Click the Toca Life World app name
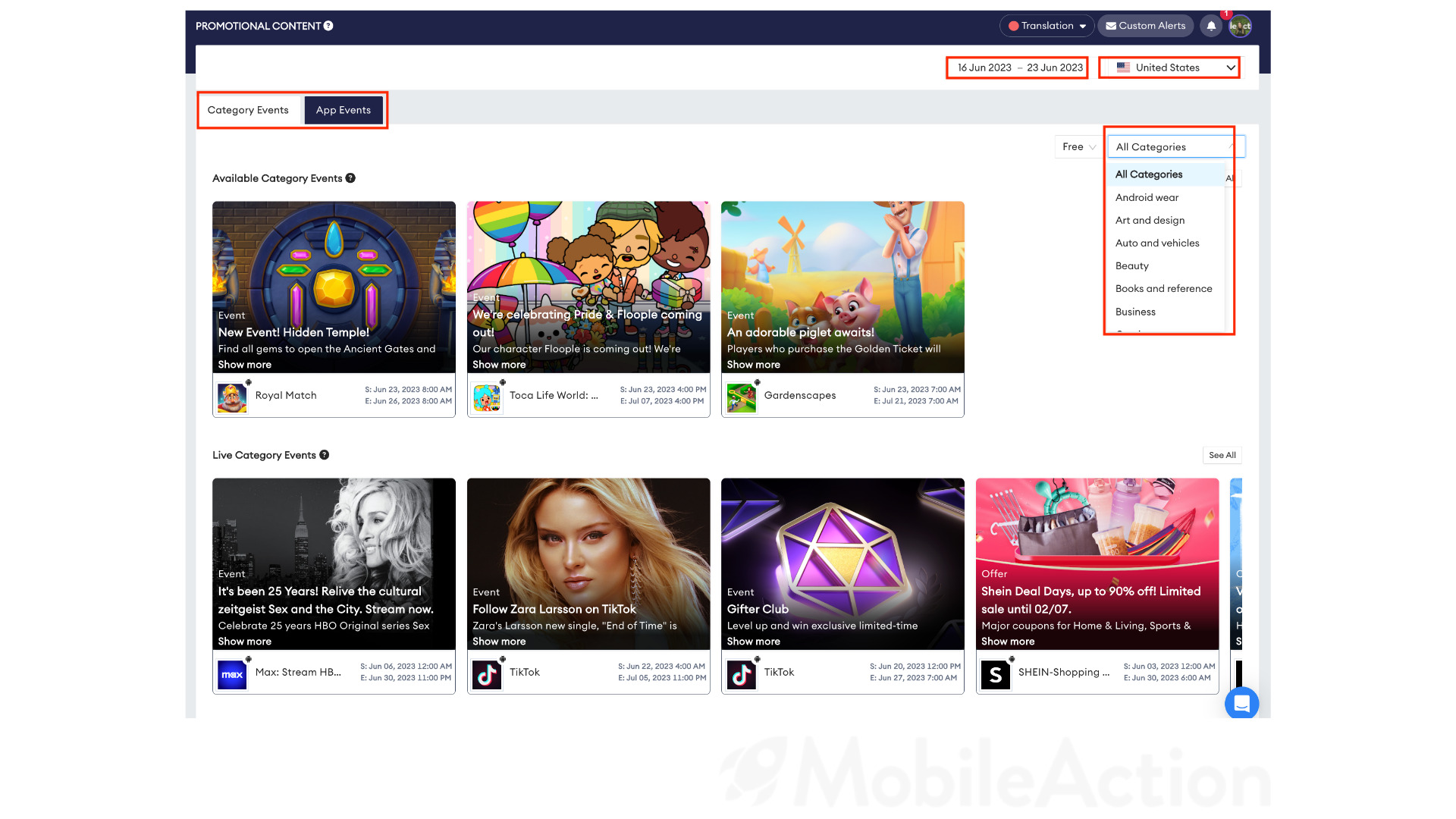1456x819 pixels. click(554, 396)
